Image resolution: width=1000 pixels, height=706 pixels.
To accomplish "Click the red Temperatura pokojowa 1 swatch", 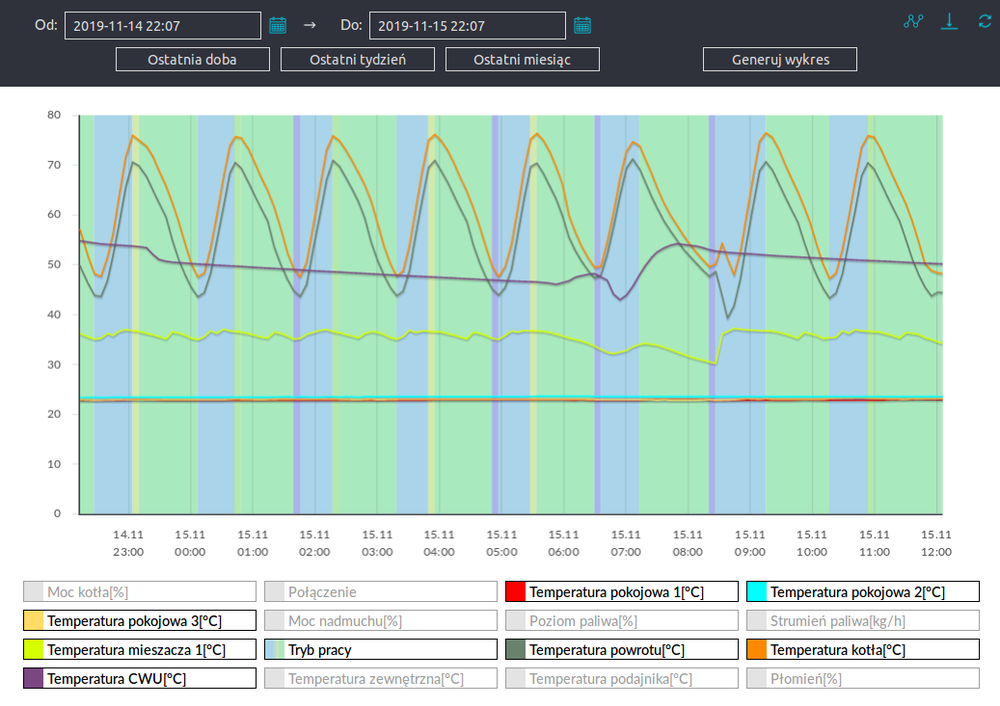I will (x=516, y=592).
